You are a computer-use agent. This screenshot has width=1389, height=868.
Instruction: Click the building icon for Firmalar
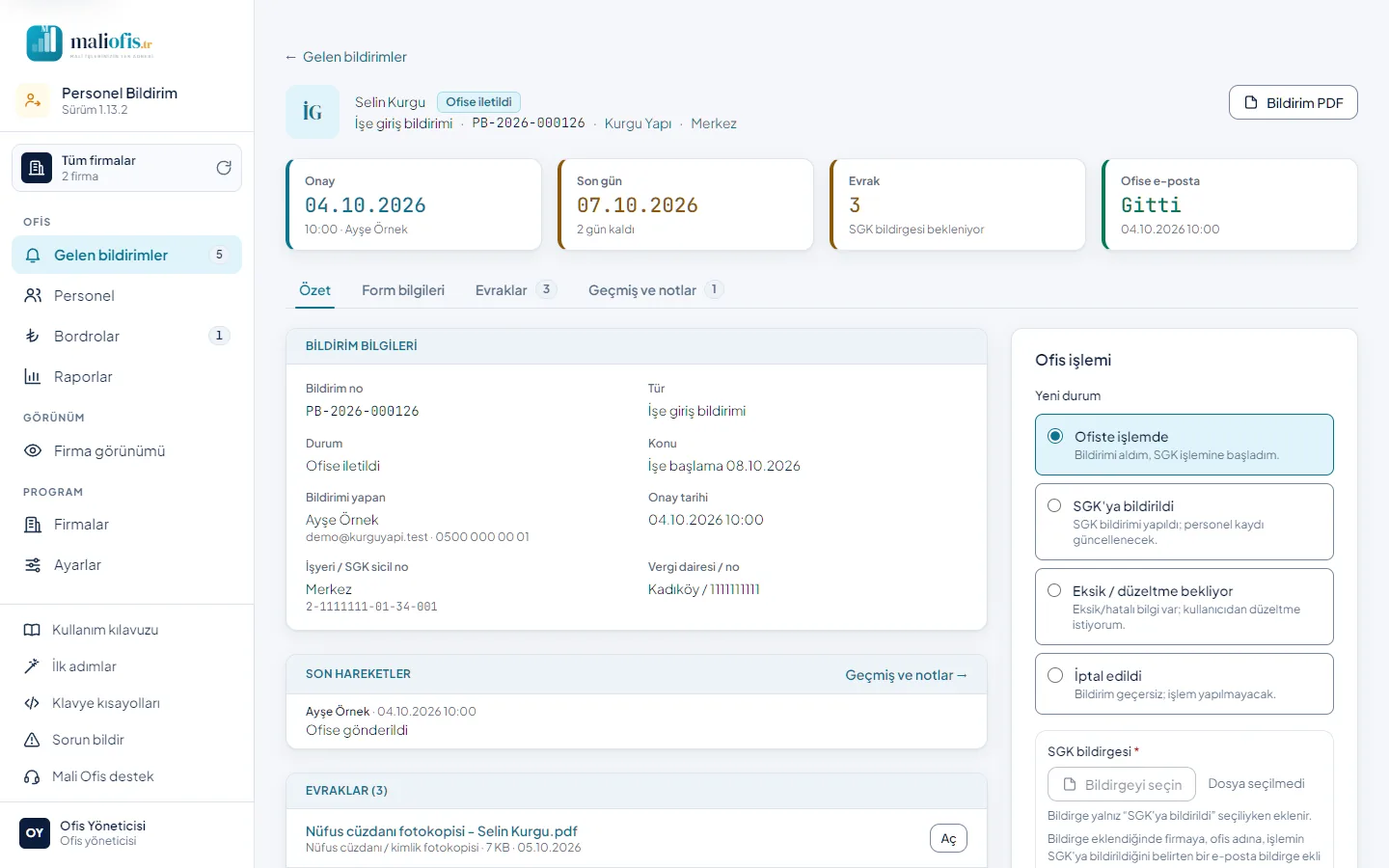33,525
